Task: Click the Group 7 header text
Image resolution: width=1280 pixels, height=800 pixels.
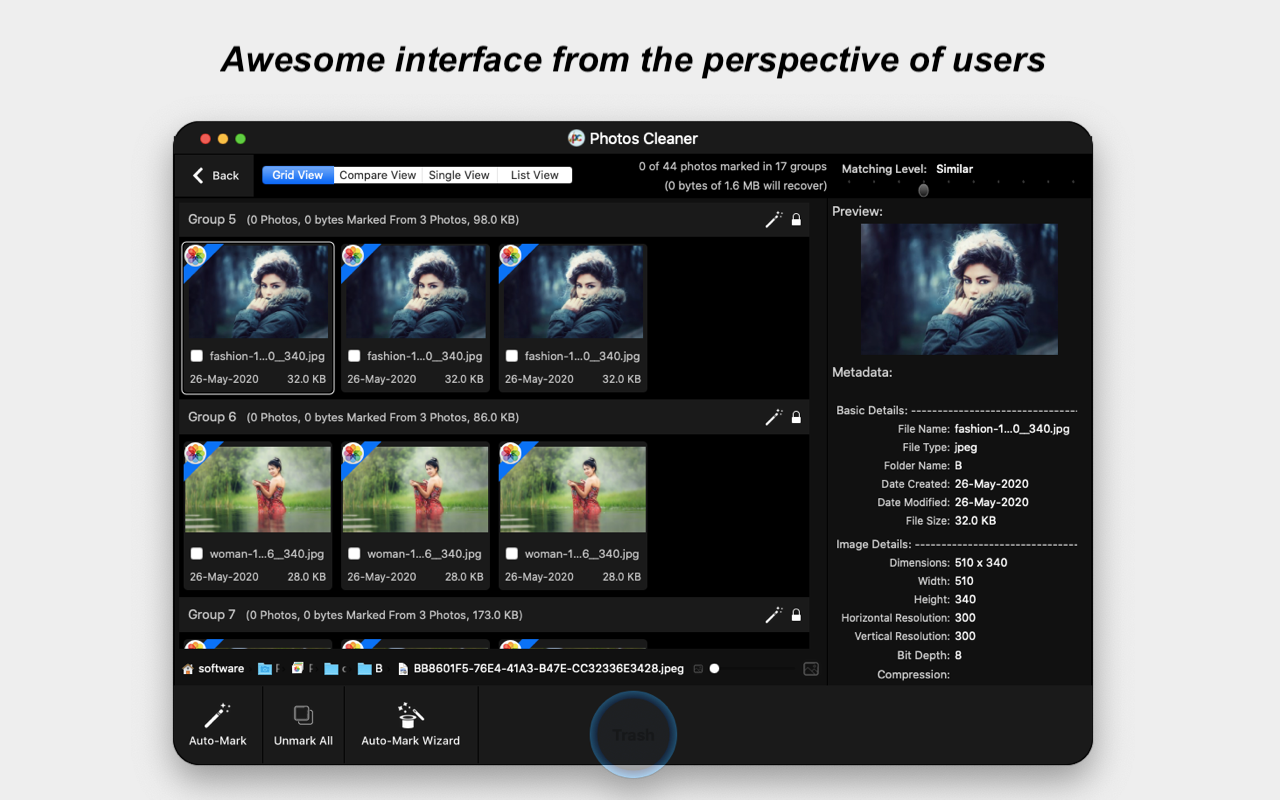Action: 212,615
